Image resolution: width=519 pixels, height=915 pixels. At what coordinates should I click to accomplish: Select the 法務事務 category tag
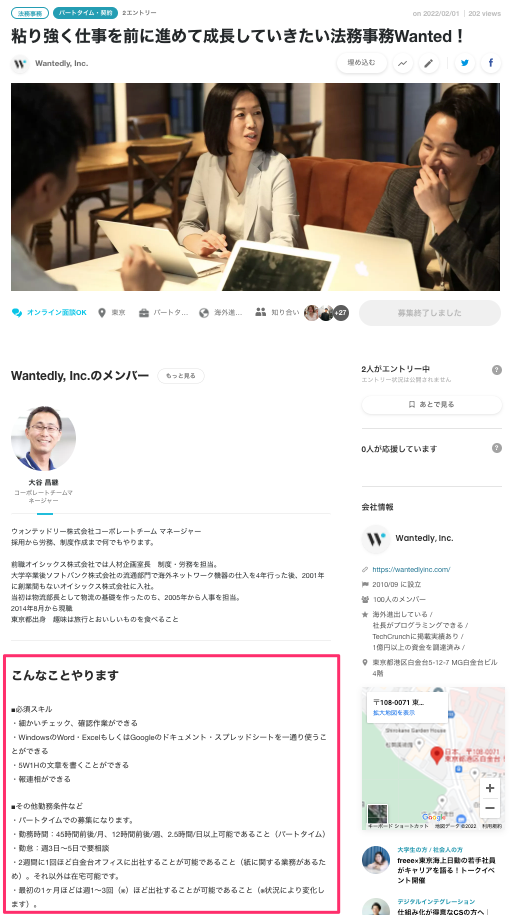30,13
